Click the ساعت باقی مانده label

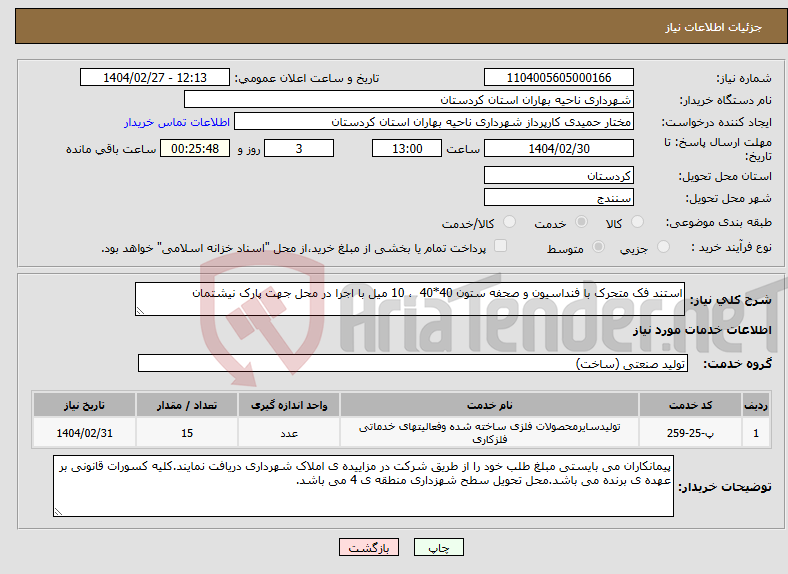click(x=111, y=149)
